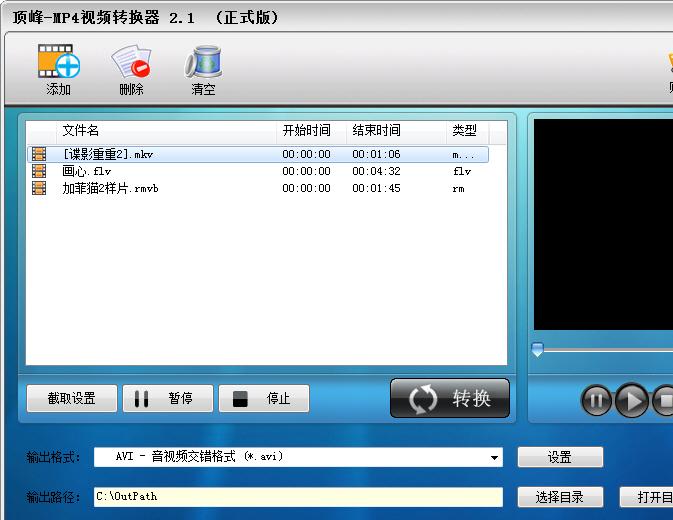
Task: Stop conversion with the 停止 button
Action: pos(263,398)
